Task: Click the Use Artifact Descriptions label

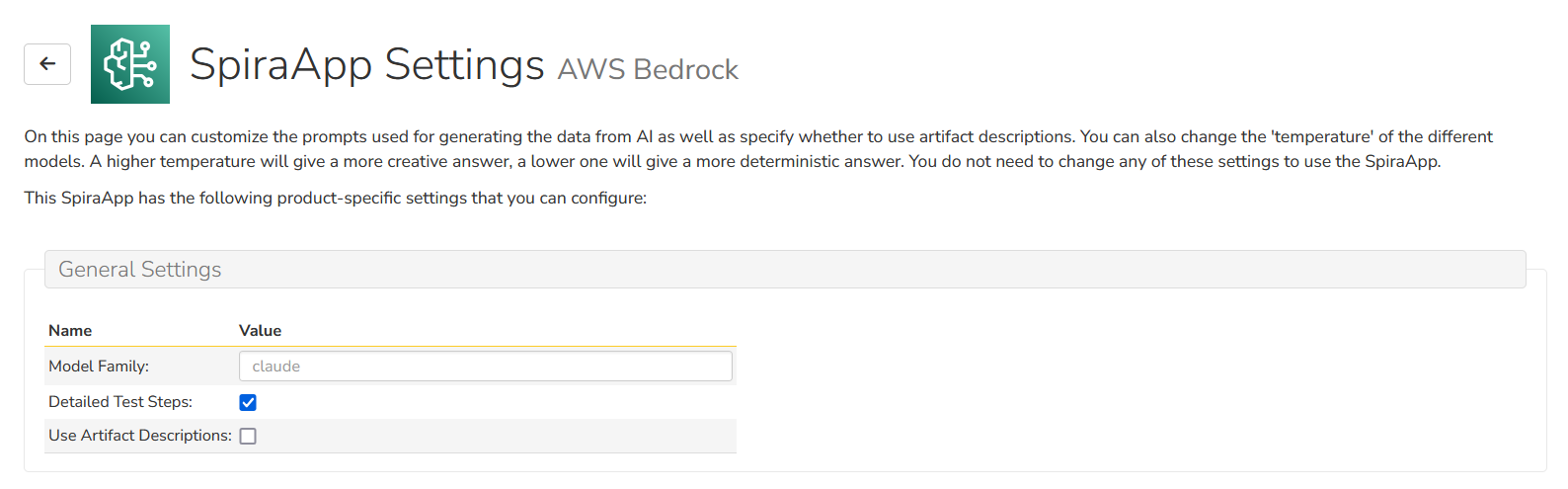Action: coord(140,436)
